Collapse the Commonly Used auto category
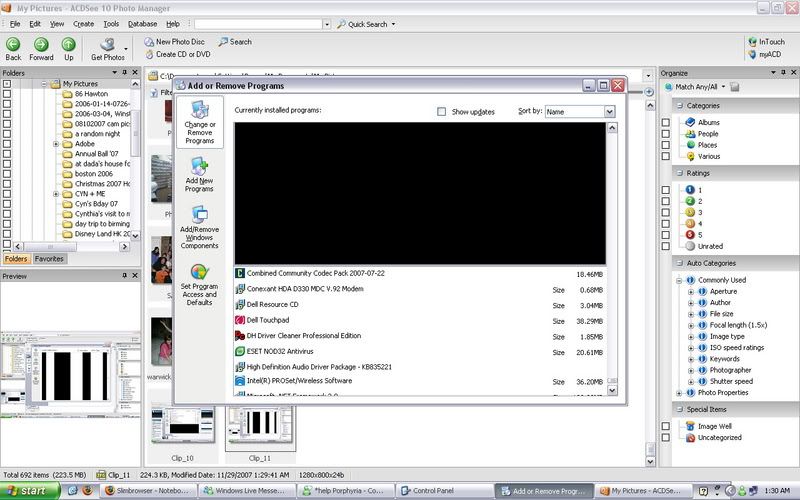Viewport: 800px width, 500px height. 679,280
